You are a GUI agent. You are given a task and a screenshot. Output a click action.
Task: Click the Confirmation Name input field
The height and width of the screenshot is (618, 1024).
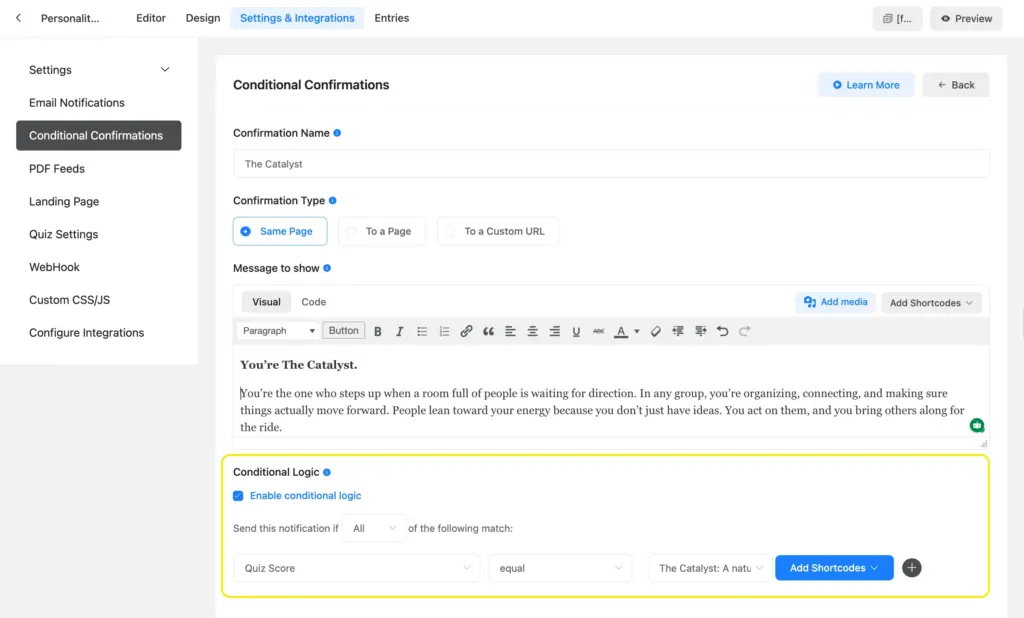[x=611, y=164]
